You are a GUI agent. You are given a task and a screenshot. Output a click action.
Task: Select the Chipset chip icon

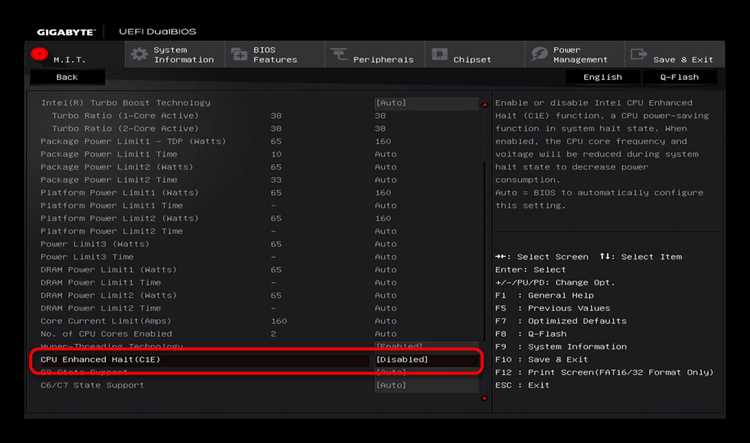[x=440, y=54]
